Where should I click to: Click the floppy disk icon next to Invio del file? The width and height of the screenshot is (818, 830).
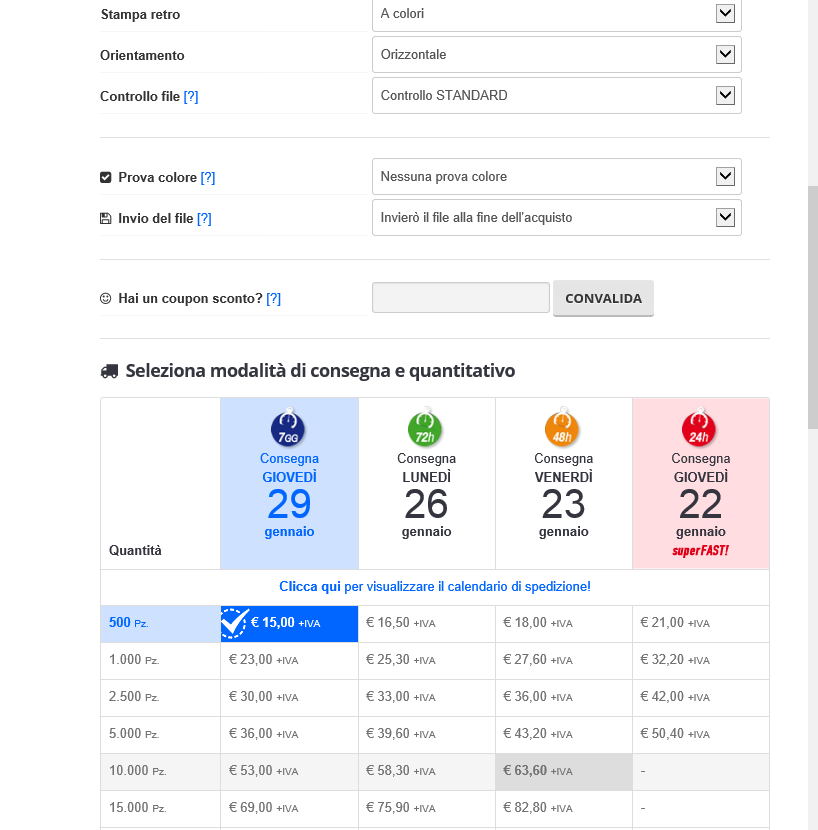click(x=106, y=218)
